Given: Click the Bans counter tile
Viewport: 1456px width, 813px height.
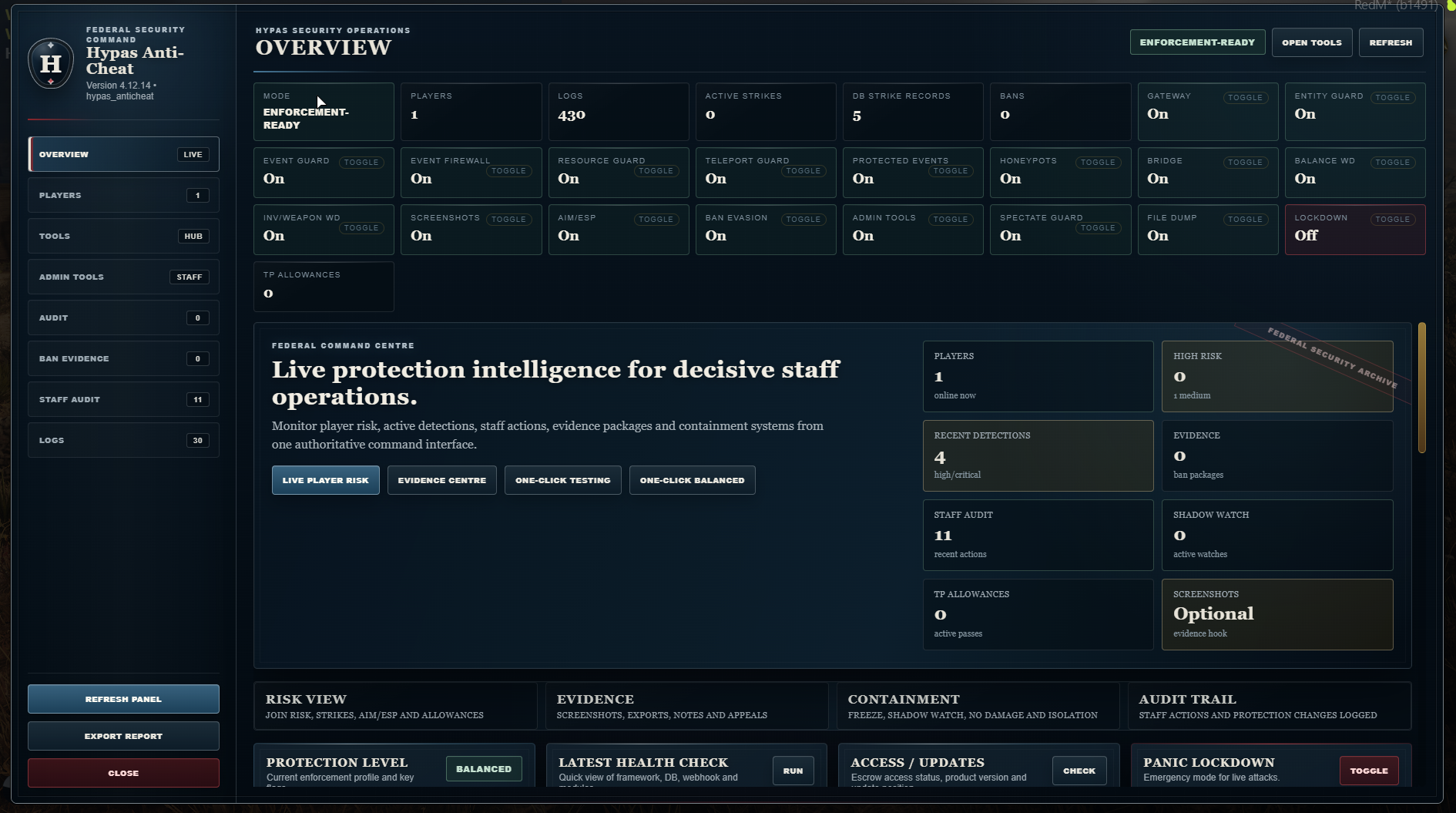Looking at the screenshot, I should point(1060,112).
